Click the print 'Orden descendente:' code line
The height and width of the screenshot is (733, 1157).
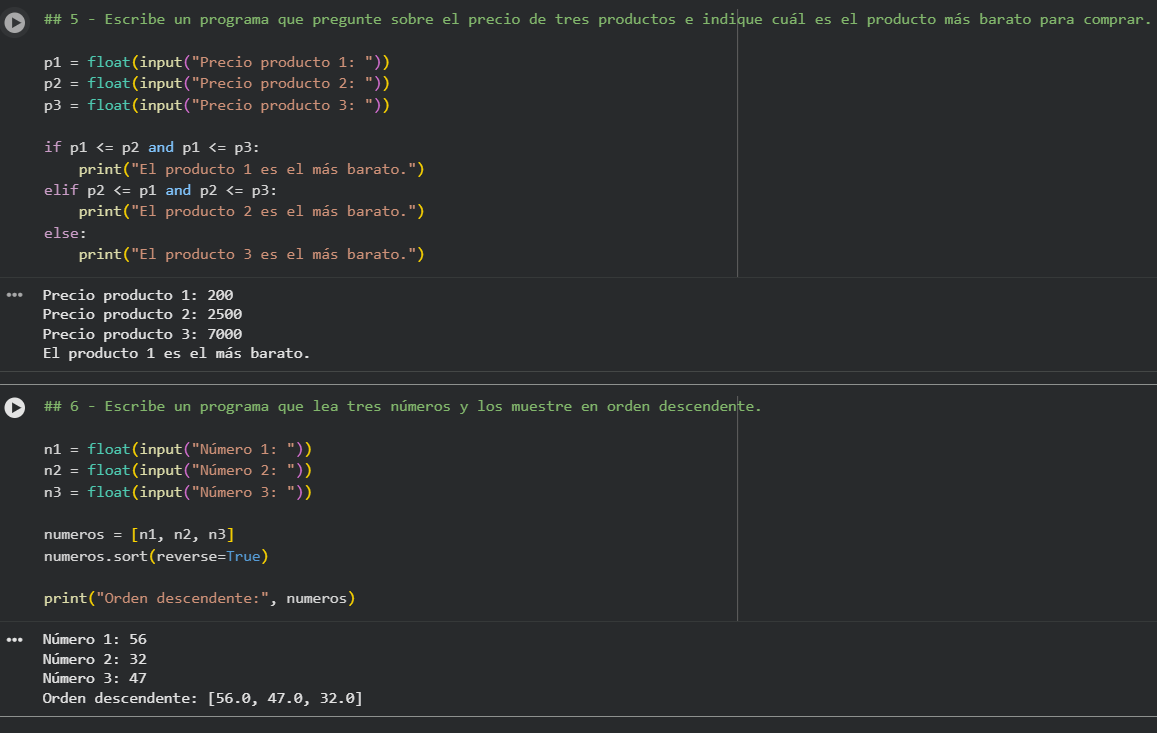point(199,598)
